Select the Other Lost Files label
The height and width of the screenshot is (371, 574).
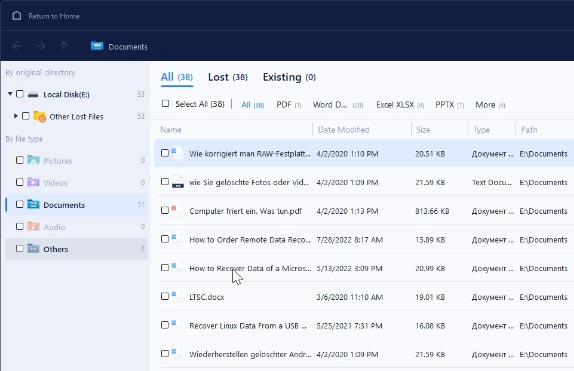tap(76, 116)
